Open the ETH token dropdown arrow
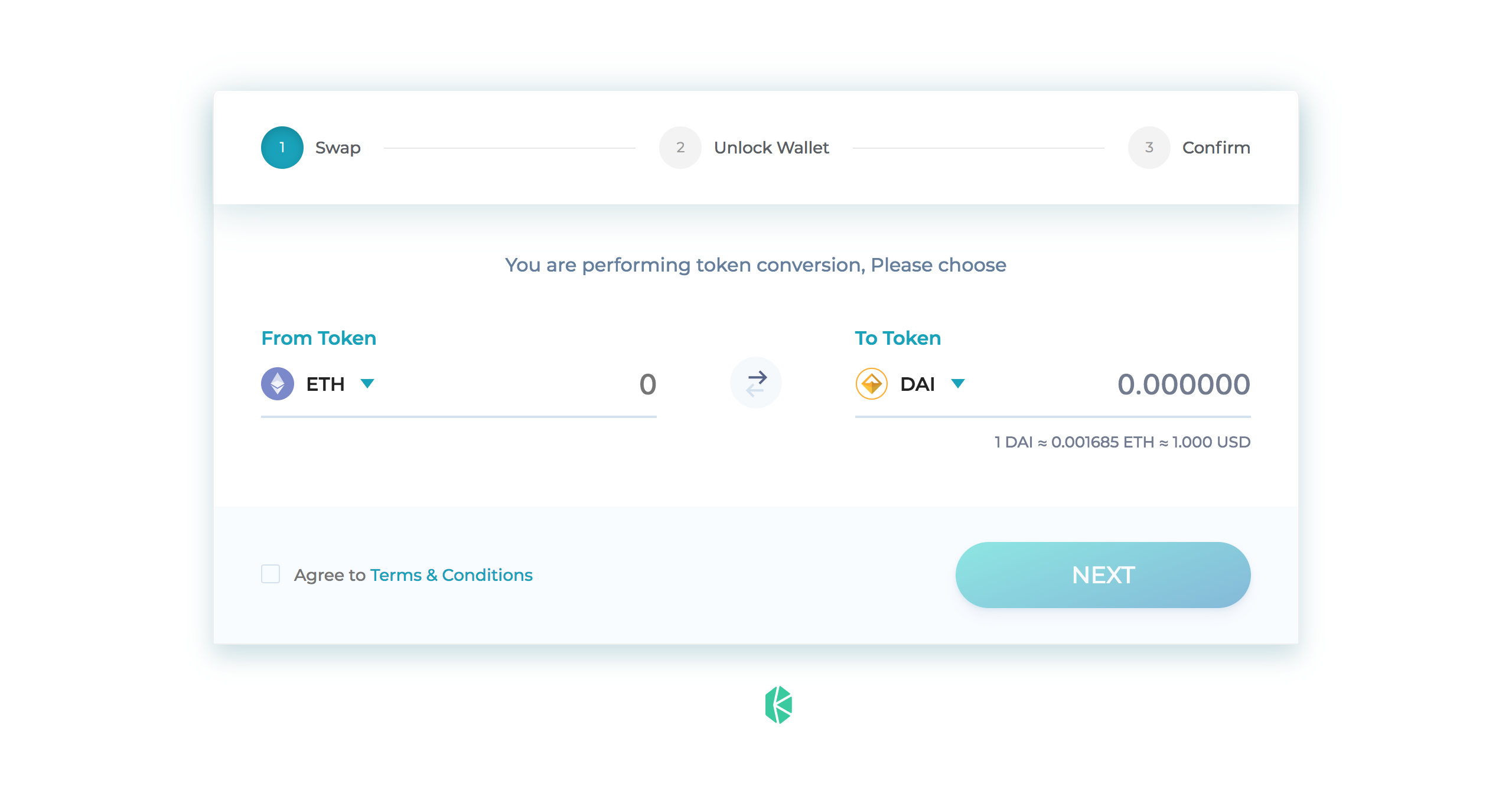1512x810 pixels. click(367, 384)
